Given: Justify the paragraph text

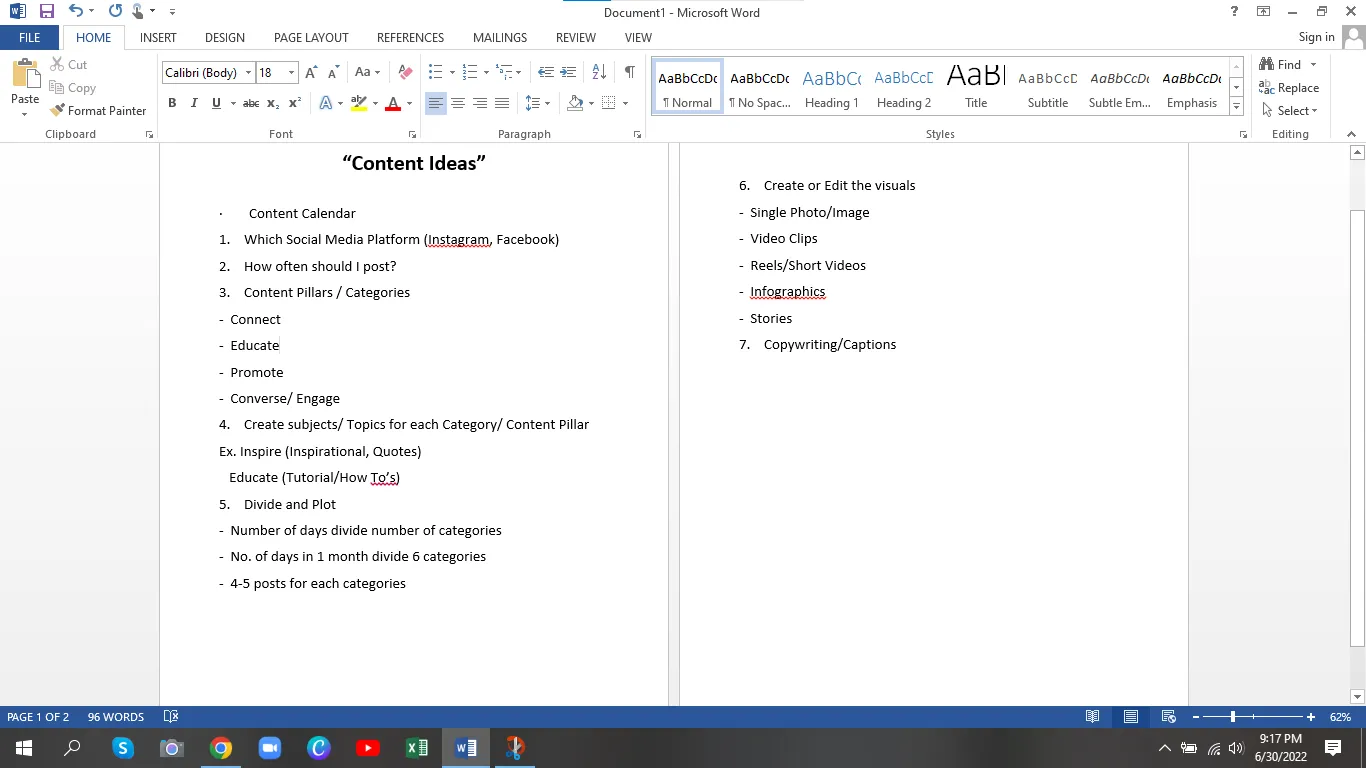Looking at the screenshot, I should (502, 103).
